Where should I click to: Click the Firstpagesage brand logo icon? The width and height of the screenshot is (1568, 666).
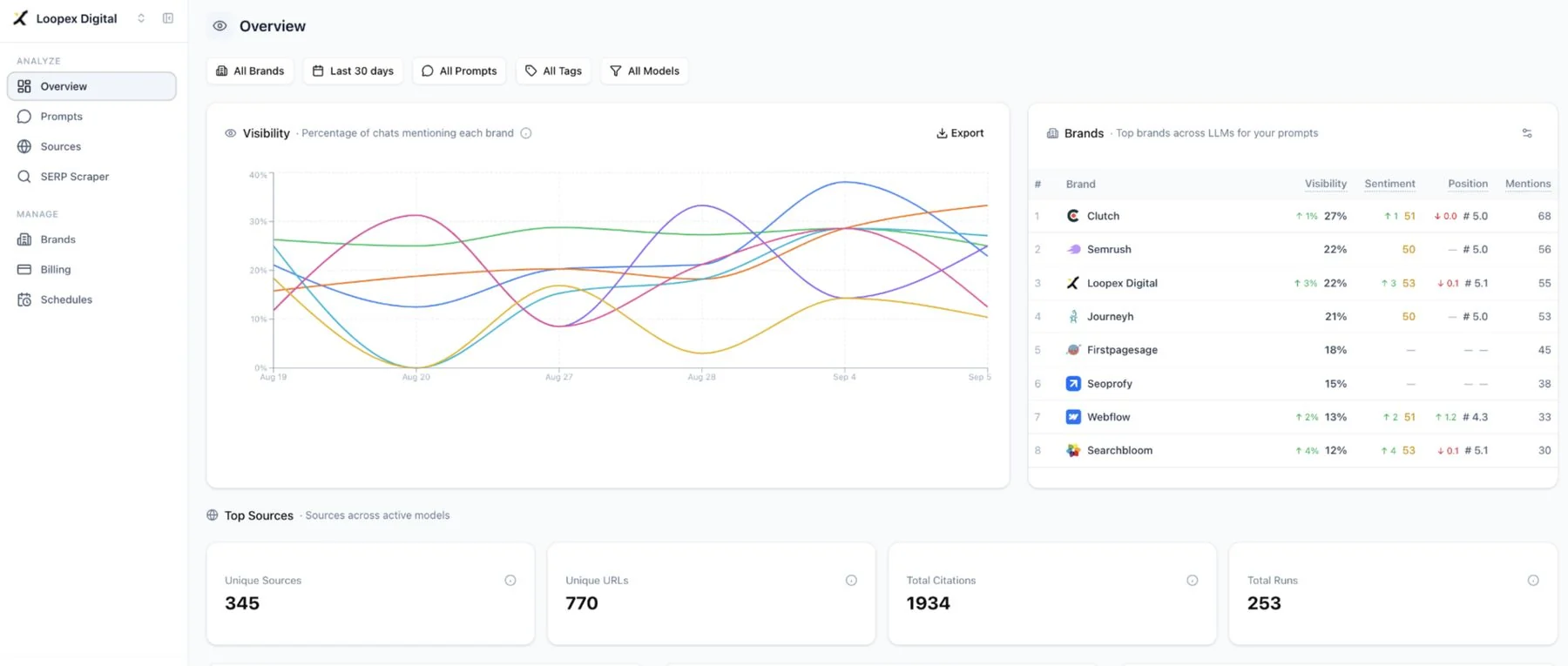1073,350
